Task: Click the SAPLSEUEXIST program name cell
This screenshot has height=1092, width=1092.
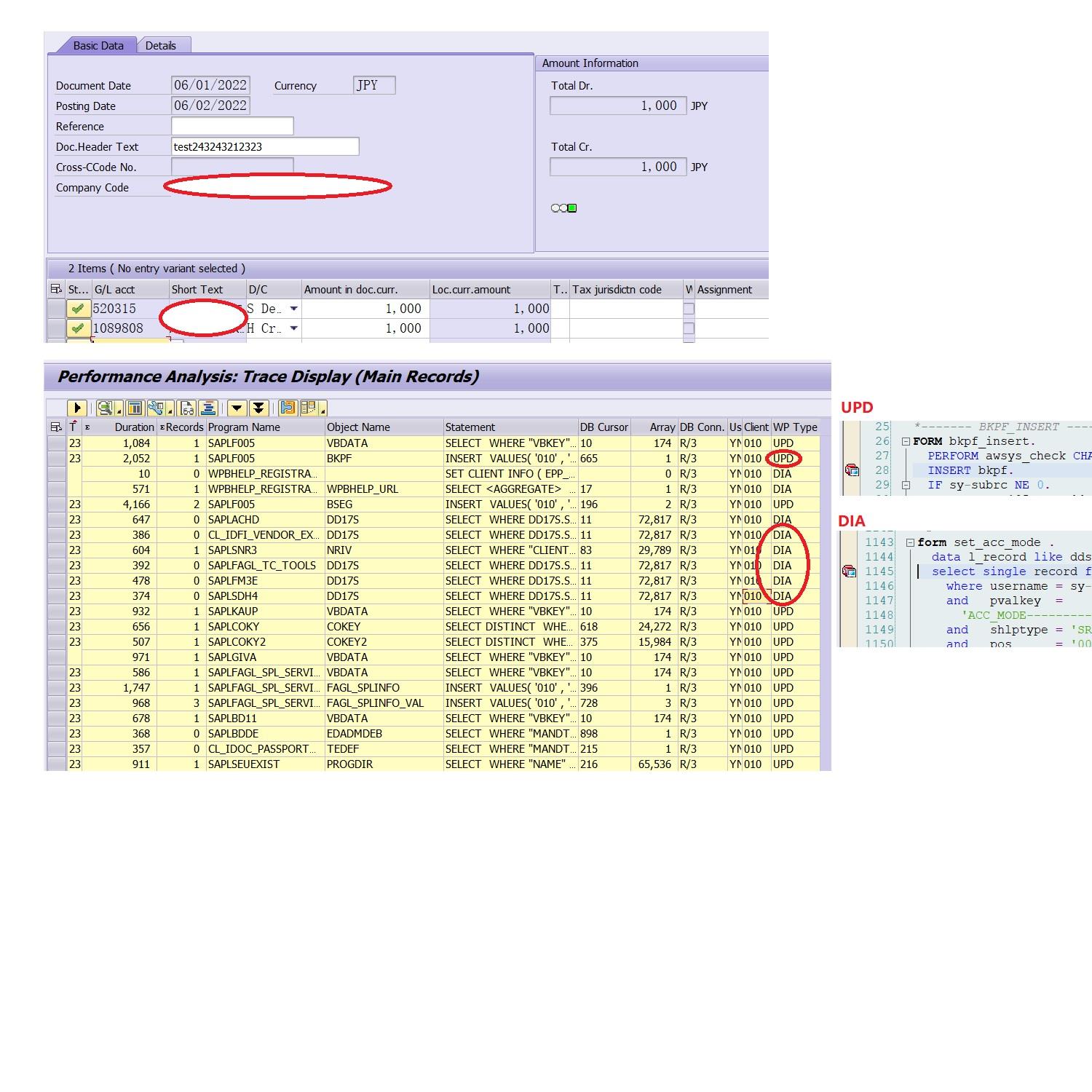Action: (x=265, y=764)
